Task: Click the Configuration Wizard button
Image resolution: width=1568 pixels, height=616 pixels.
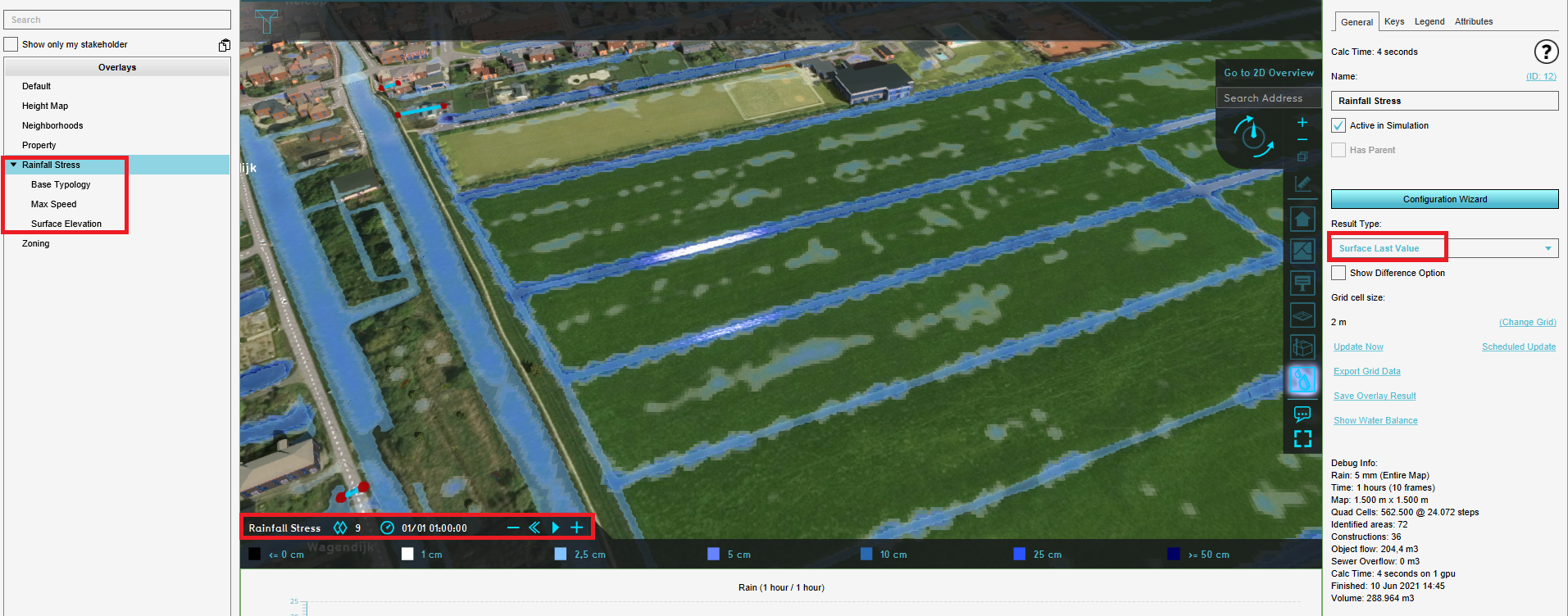Action: click(1444, 199)
